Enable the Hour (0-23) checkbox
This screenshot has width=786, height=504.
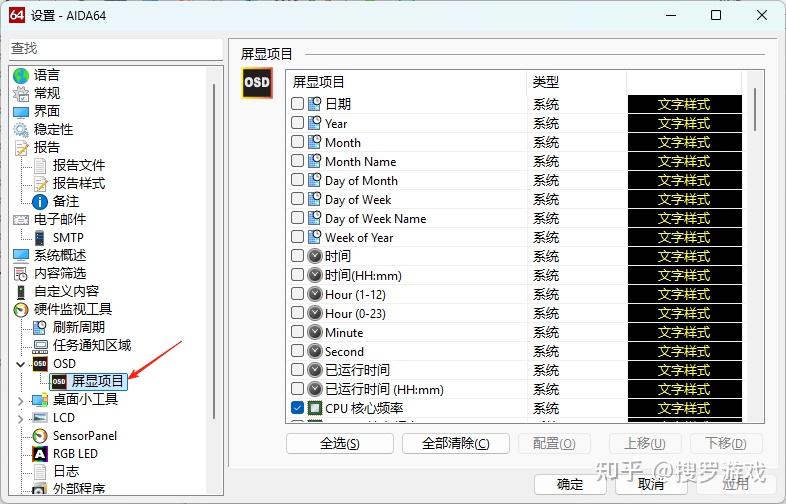point(297,313)
